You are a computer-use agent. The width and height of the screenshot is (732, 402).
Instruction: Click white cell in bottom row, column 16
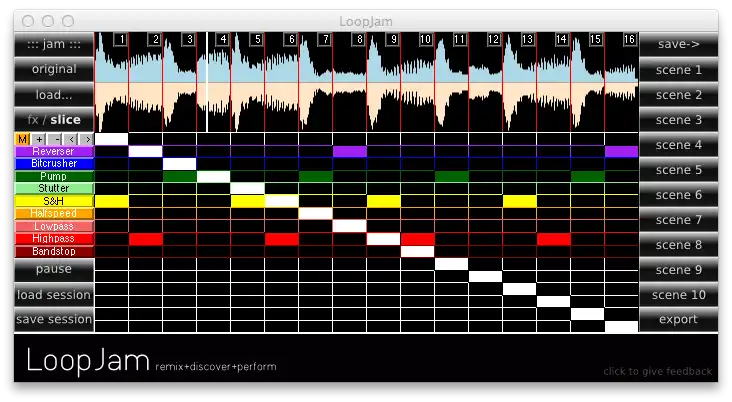[x=622, y=326]
